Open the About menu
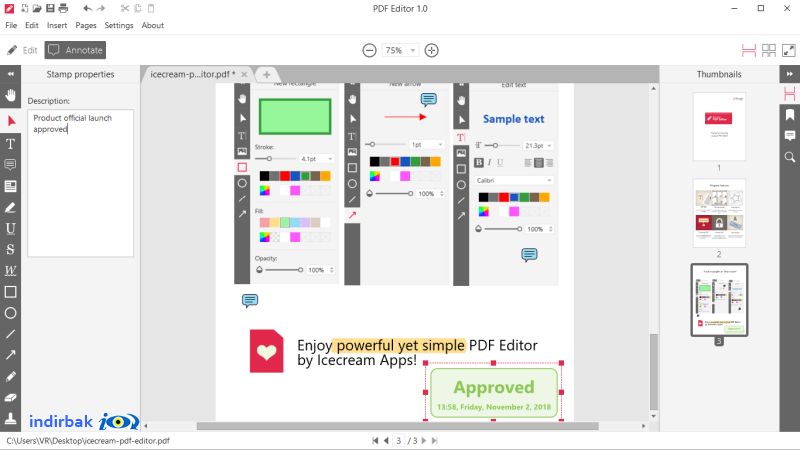The image size is (800, 450). point(153,26)
